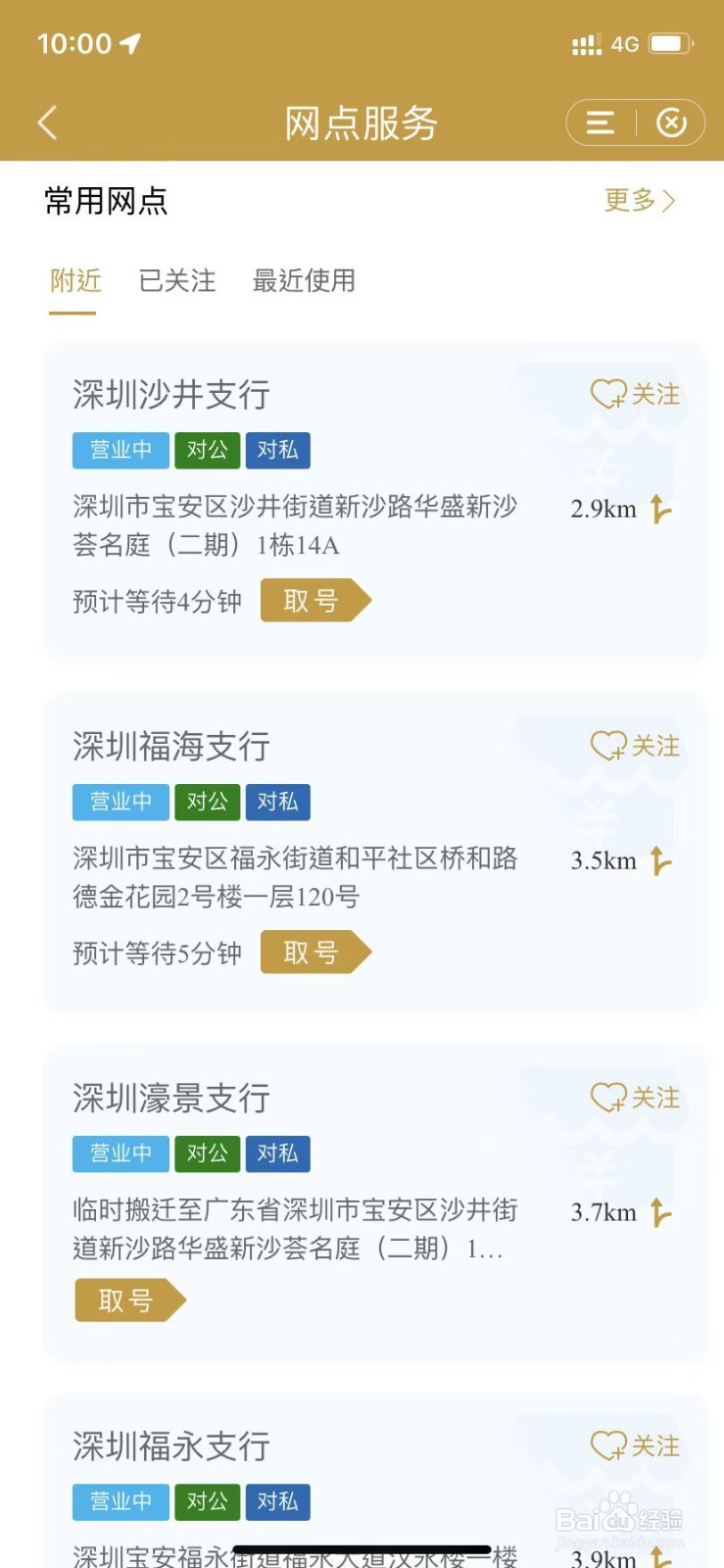Switch to 最近使用 tab
Image resolution: width=724 pixels, height=1568 pixels.
(304, 280)
